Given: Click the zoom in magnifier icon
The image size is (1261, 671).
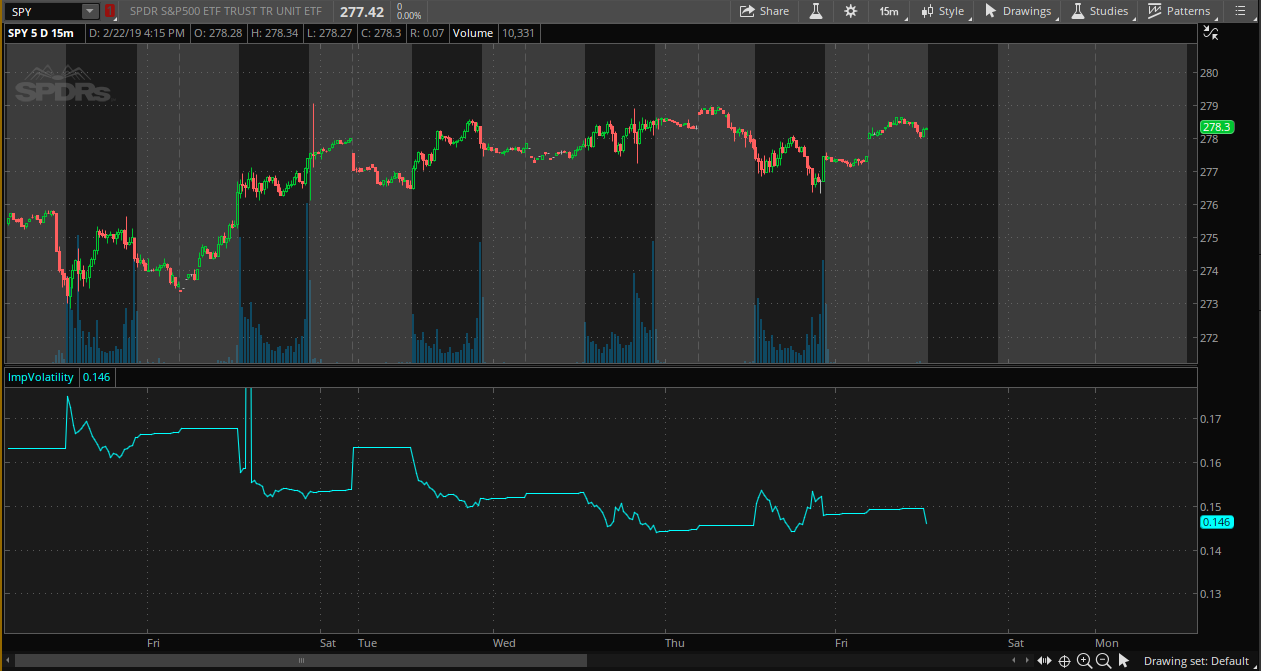Looking at the screenshot, I should point(1084,661).
